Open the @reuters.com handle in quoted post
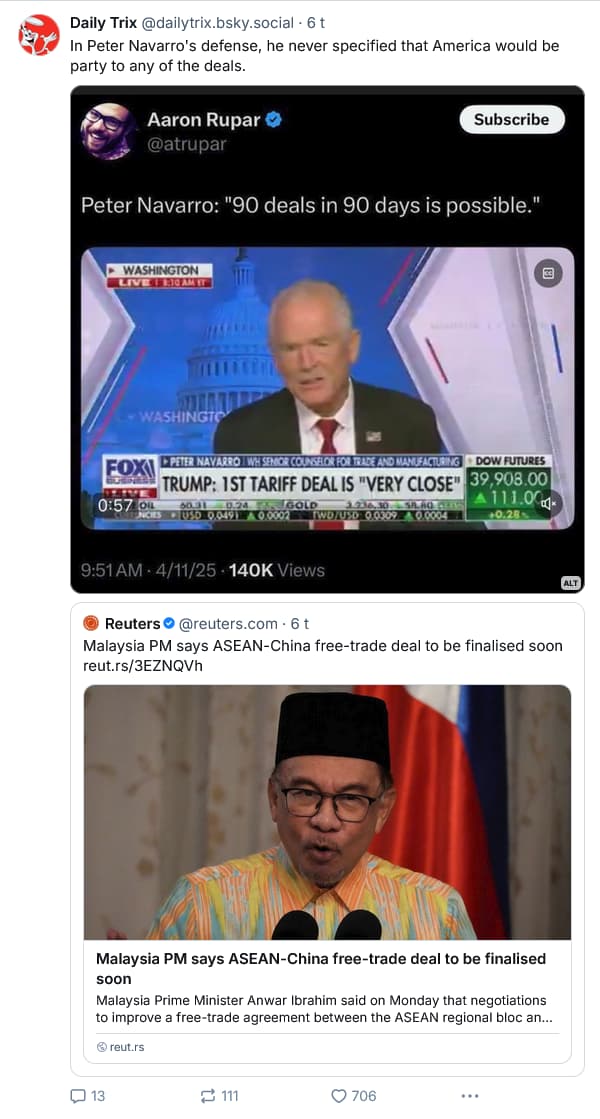Image resolution: width=600 pixels, height=1119 pixels. tap(228, 624)
